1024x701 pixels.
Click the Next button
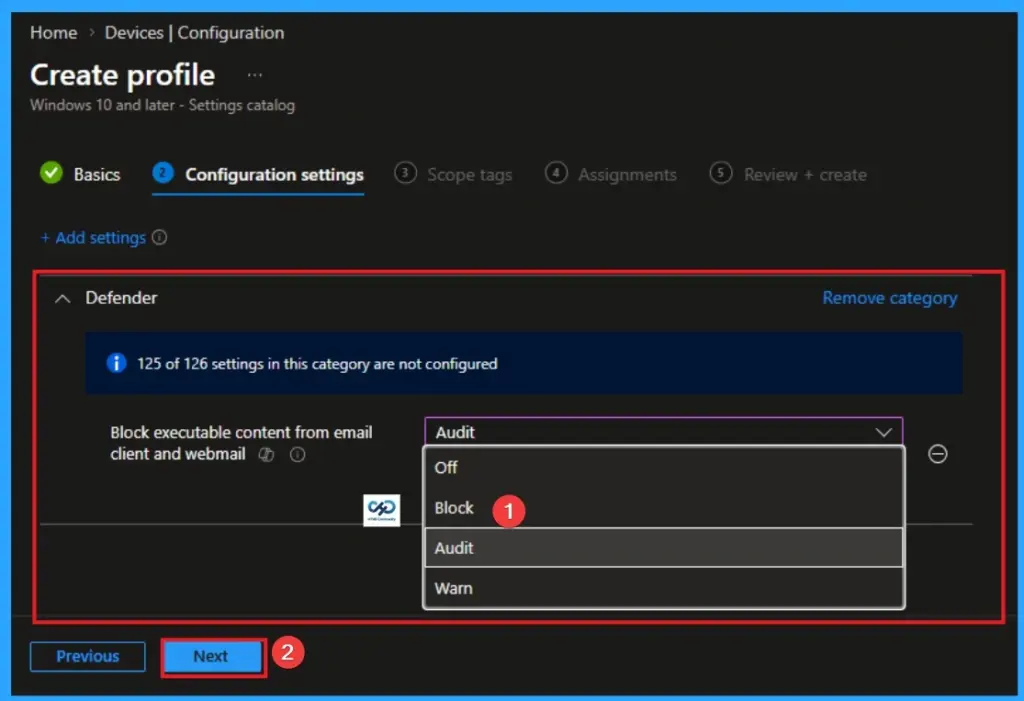(x=211, y=656)
